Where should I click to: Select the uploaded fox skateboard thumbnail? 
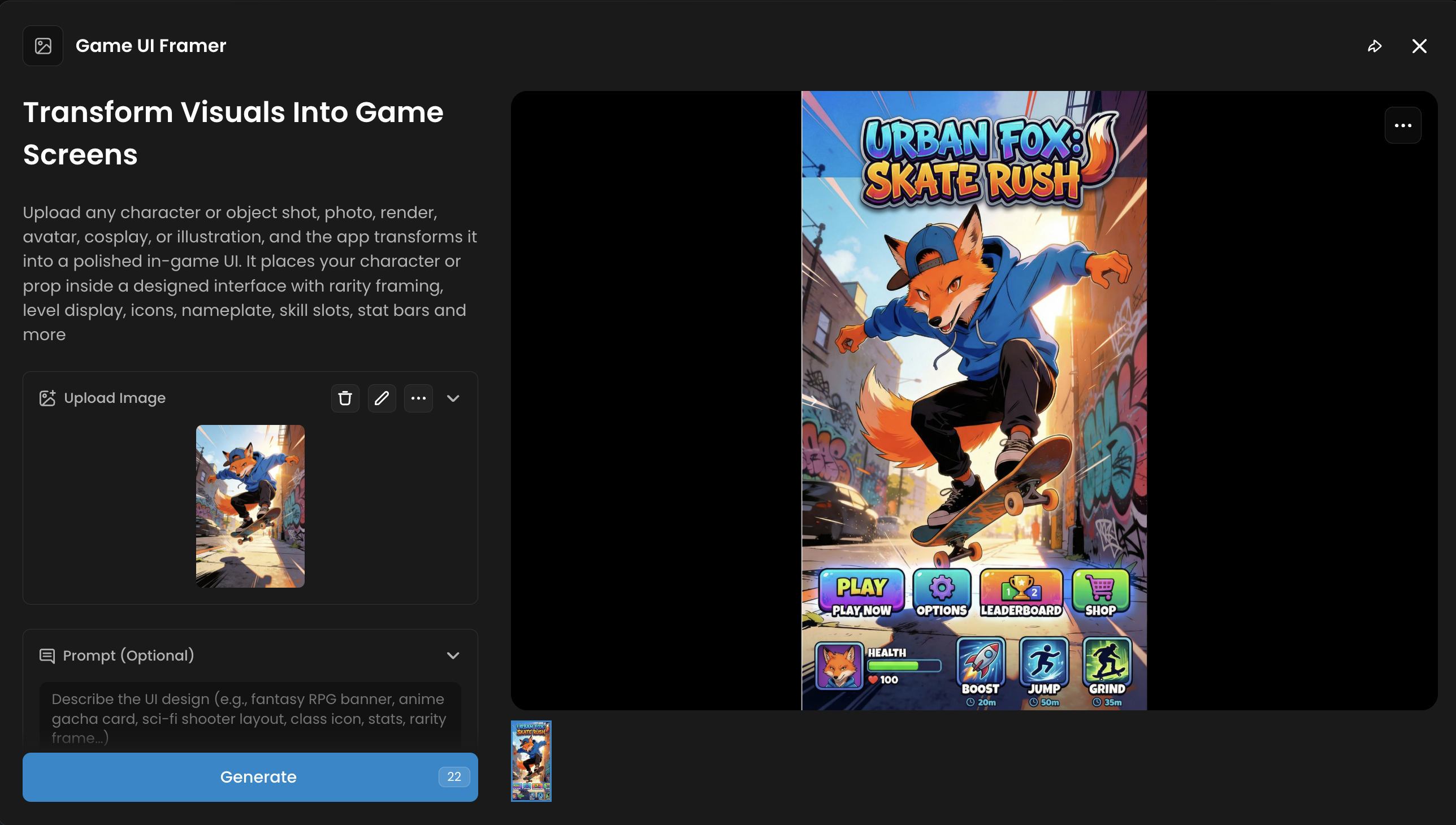pos(250,506)
